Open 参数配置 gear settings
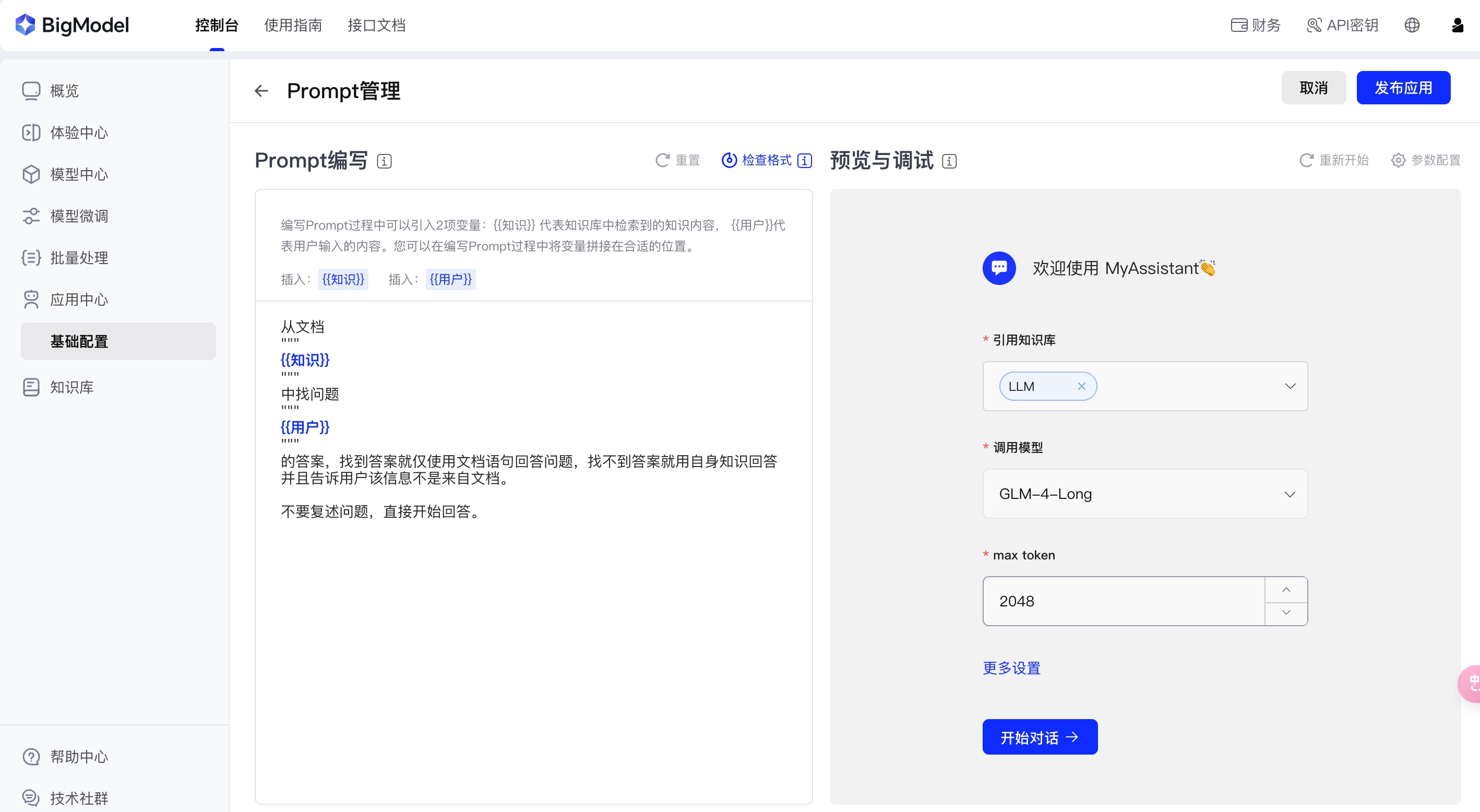 click(1398, 160)
